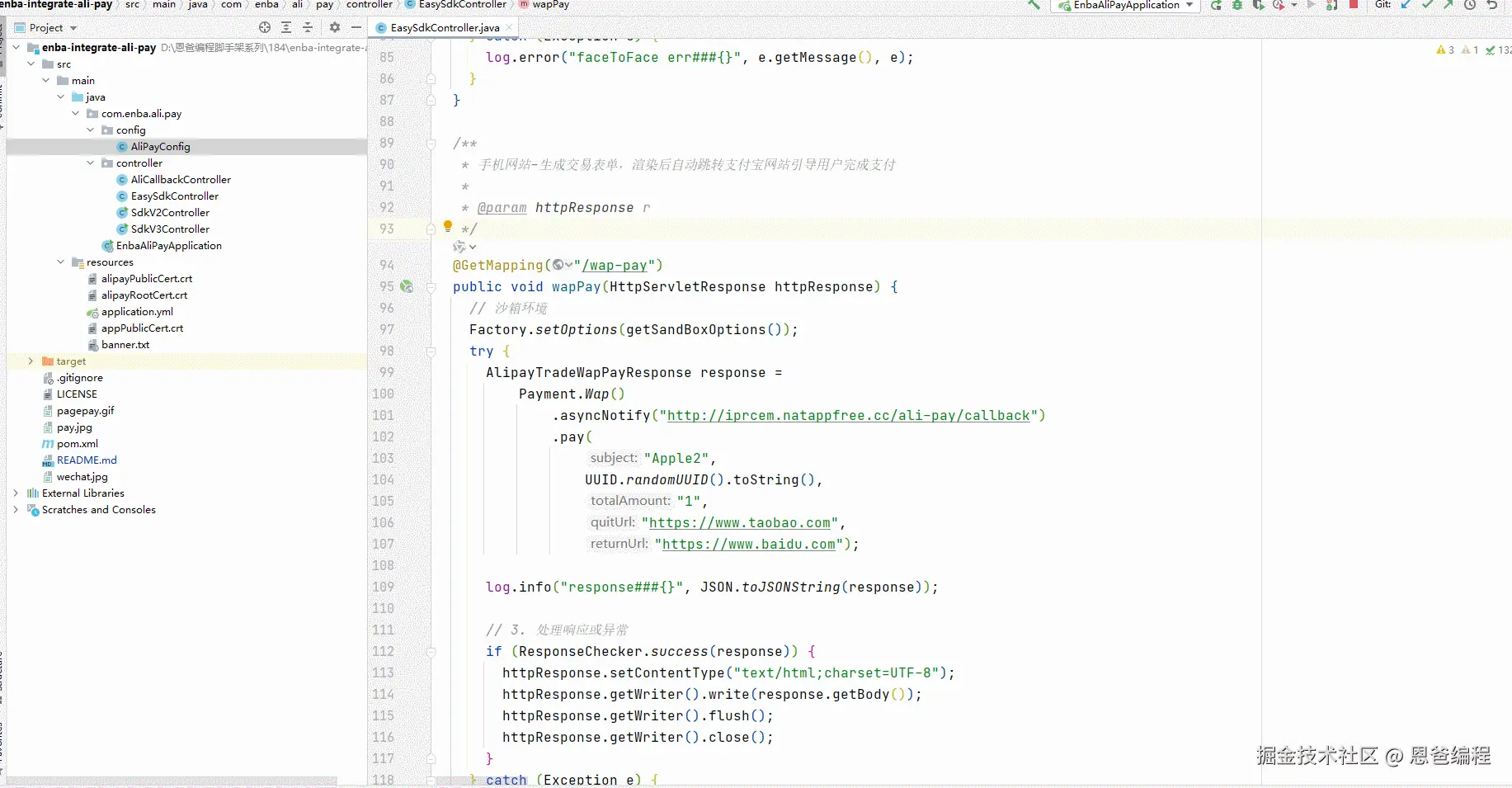1512x788 pixels.
Task: Select wechat.jpg in the project tree
Action: 82,476
